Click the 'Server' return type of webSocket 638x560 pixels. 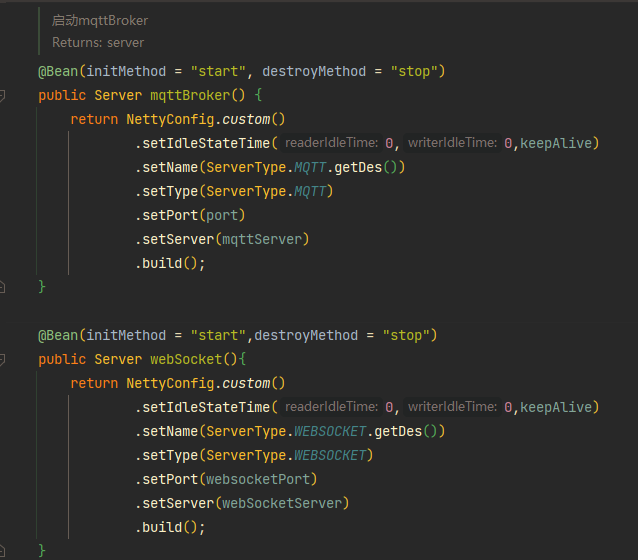tap(118, 359)
